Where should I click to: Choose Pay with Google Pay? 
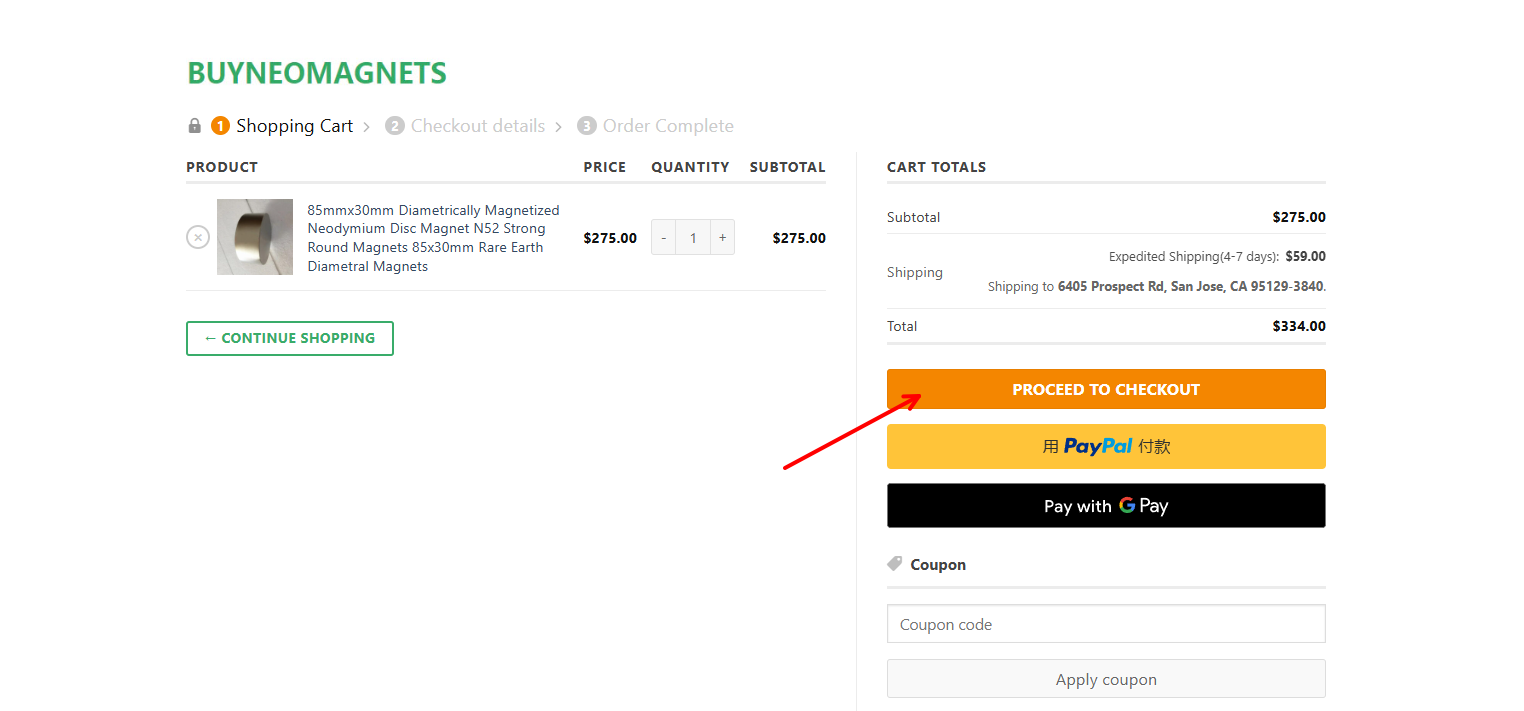[x=1106, y=506]
